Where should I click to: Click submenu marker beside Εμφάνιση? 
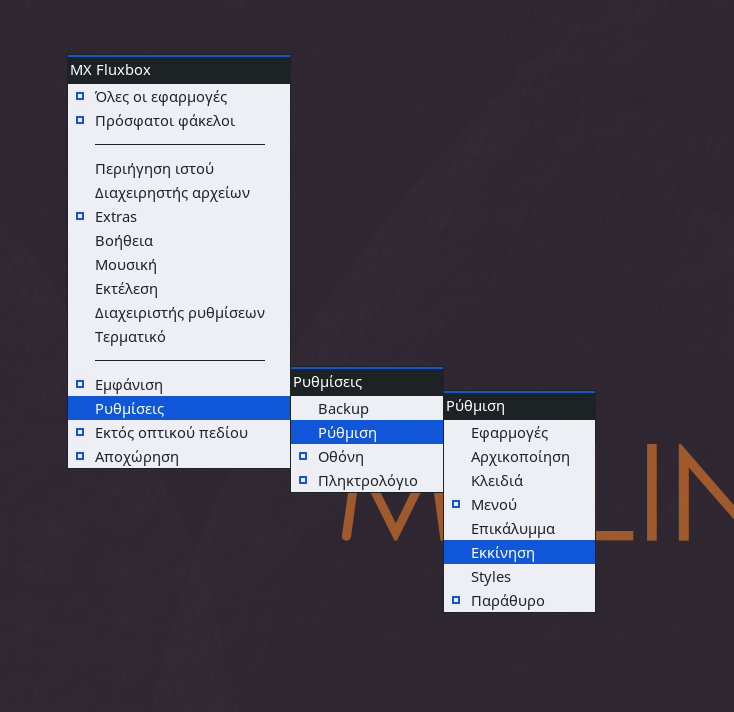(x=80, y=384)
